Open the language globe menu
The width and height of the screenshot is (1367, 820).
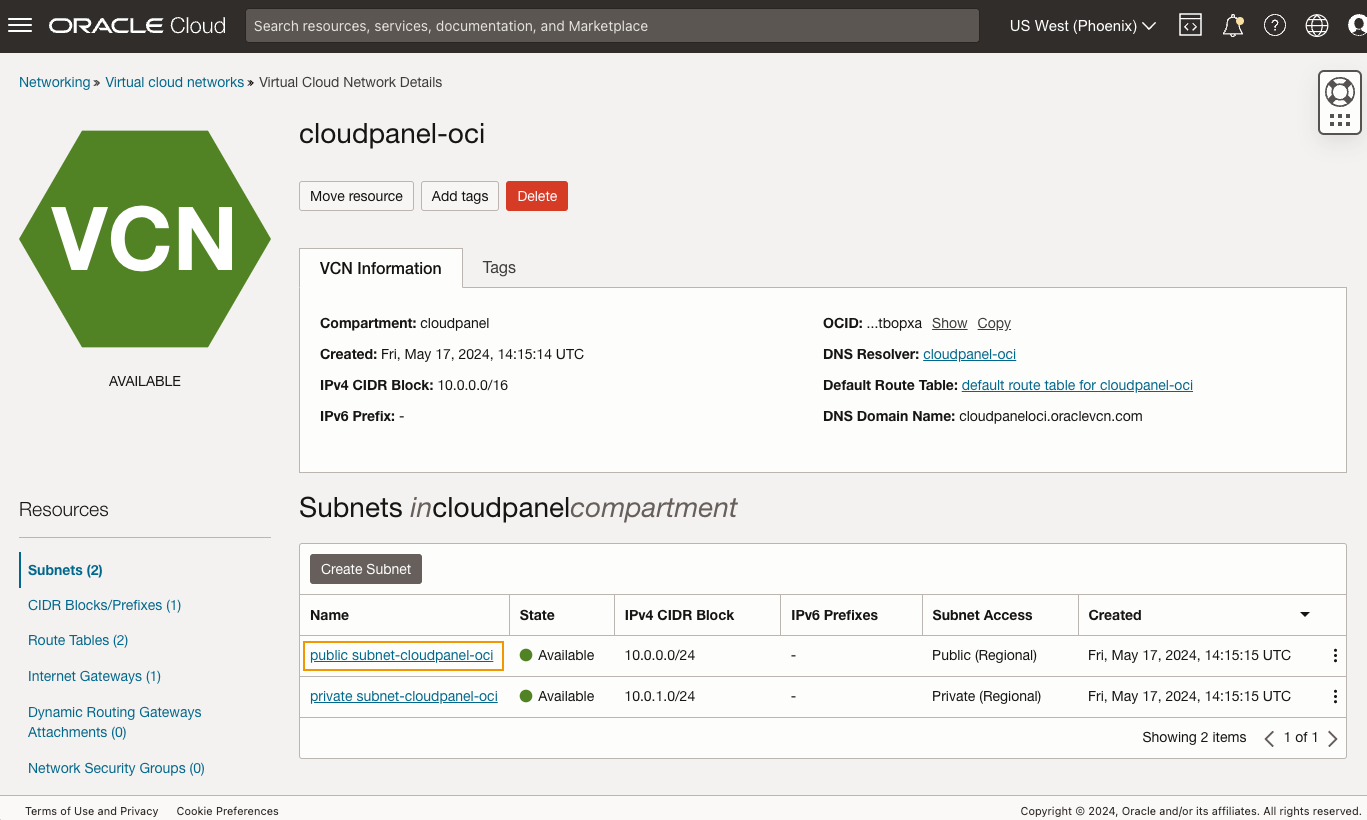pos(1317,26)
